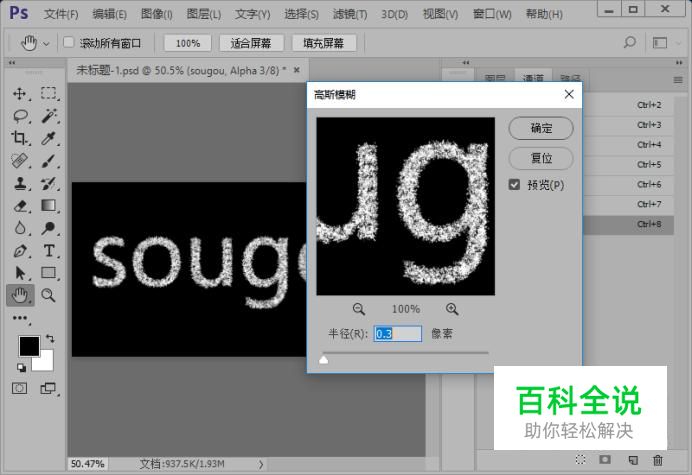
Task: Collapse the right panel group arrows
Action: point(679,63)
